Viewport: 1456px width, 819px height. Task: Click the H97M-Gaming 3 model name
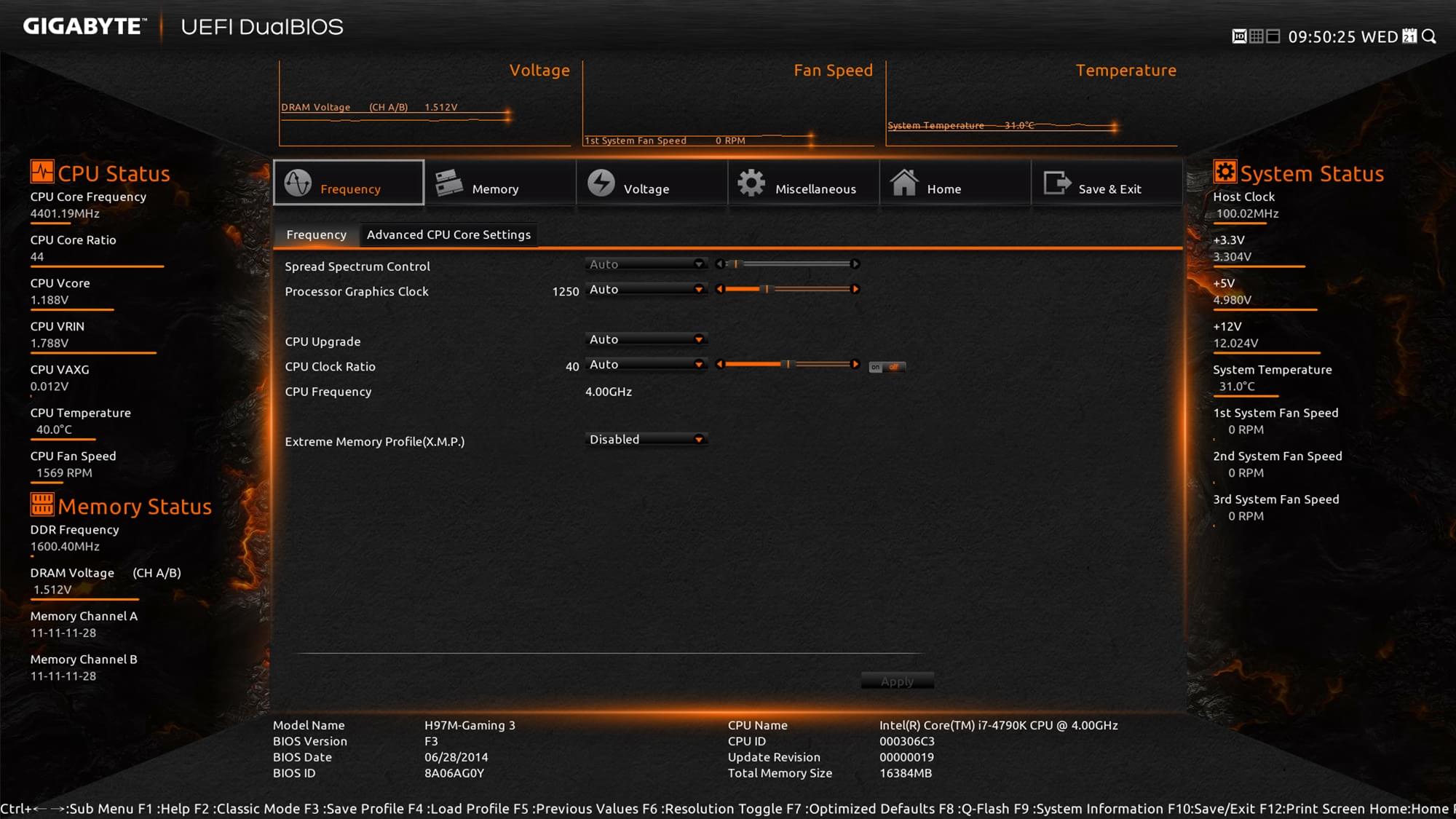pyautogui.click(x=470, y=725)
